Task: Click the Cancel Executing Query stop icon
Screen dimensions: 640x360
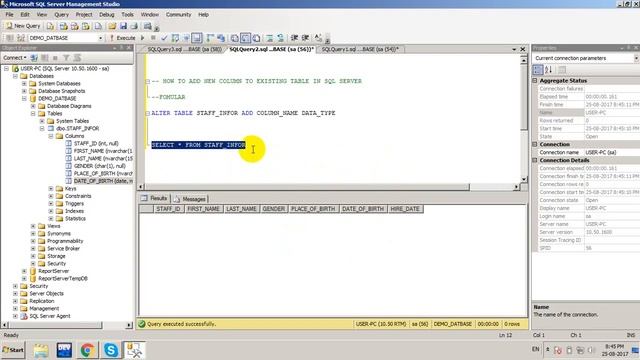Action: pos(153,38)
